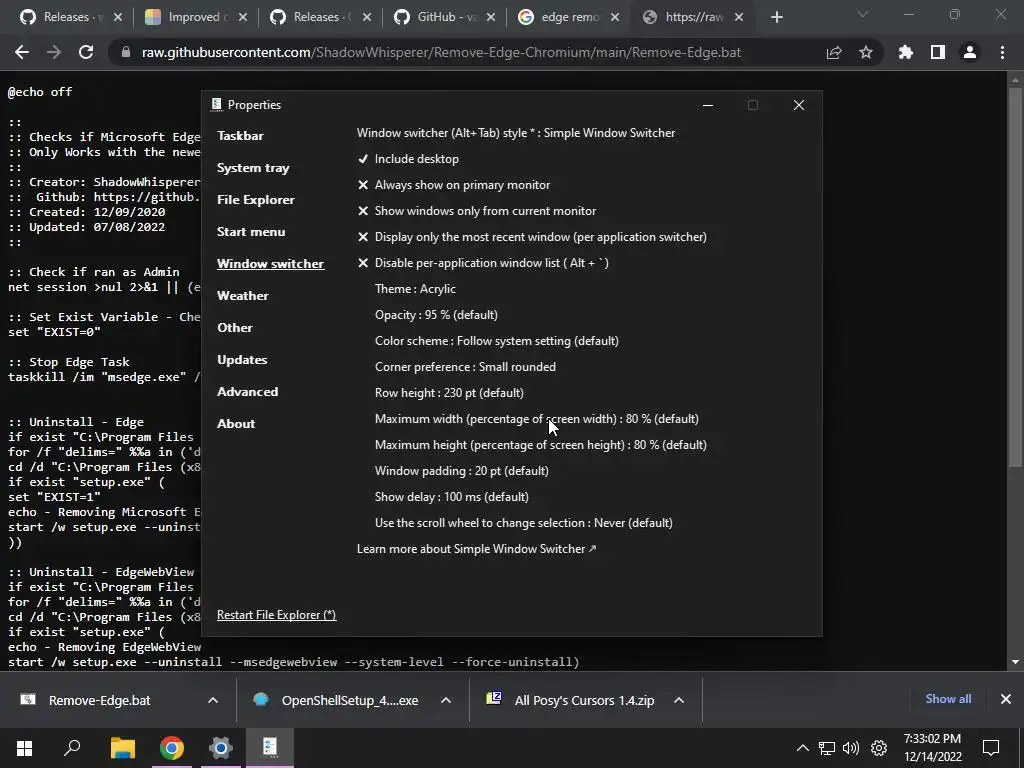1024x768 pixels.
Task: Toggle 'Disable per-application window list'
Action: pos(483,263)
